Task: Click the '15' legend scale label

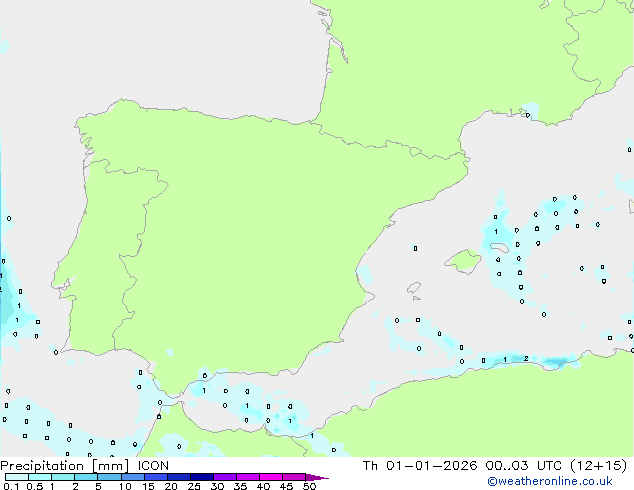Action: tap(148, 486)
